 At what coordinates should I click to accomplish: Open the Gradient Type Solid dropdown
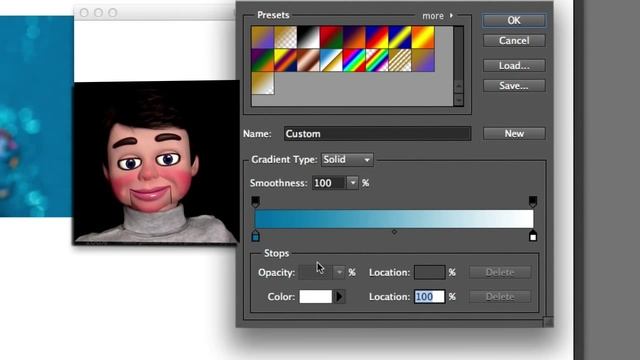(x=347, y=160)
